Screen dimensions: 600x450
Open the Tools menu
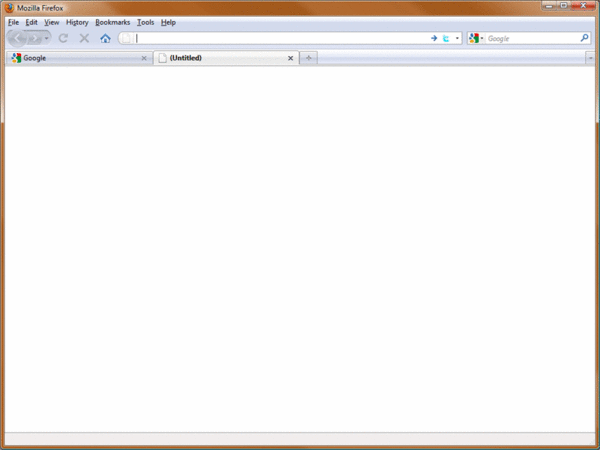click(x=145, y=23)
